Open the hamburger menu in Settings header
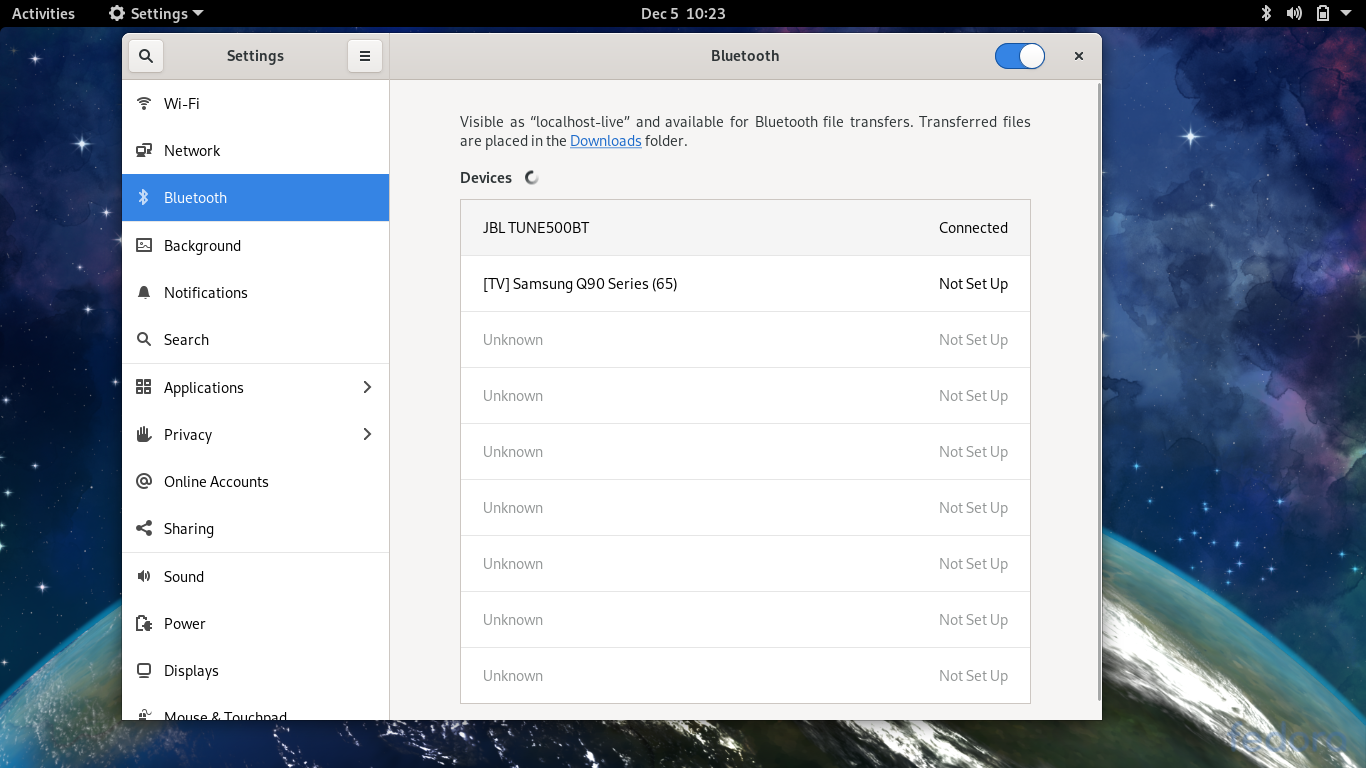Viewport: 1366px width, 768px height. click(365, 56)
